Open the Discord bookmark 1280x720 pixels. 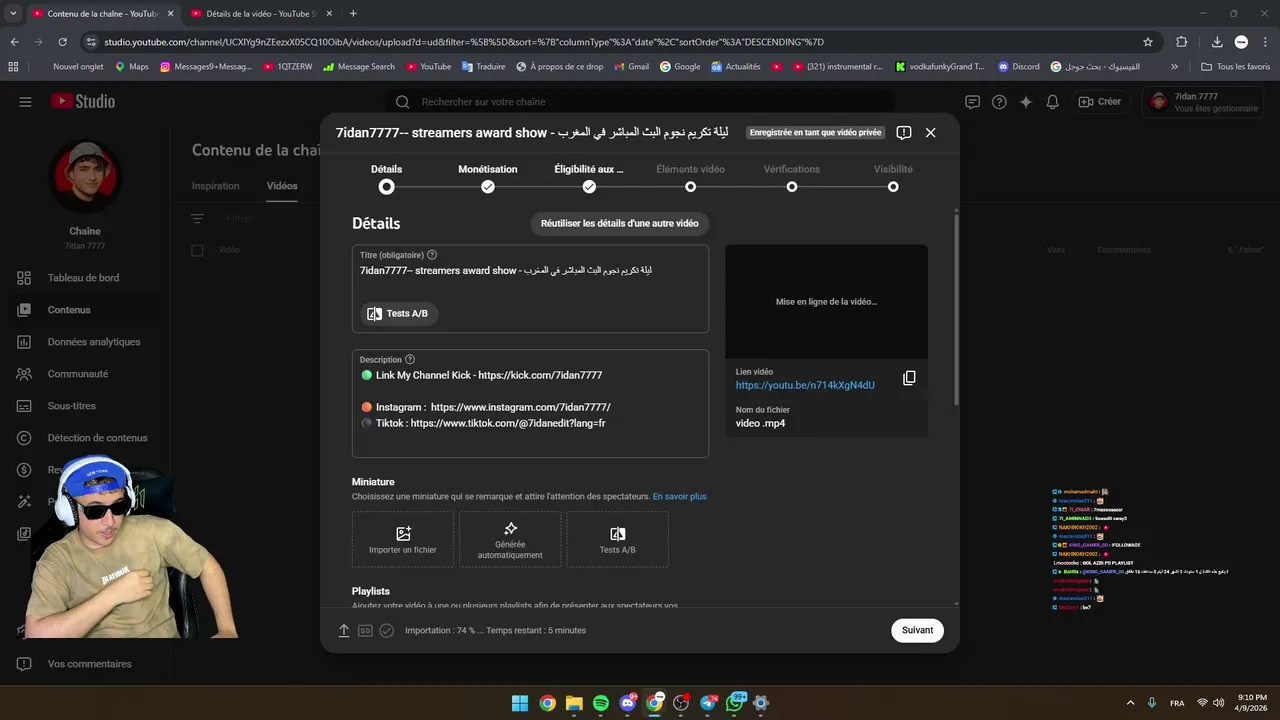(x=1016, y=67)
